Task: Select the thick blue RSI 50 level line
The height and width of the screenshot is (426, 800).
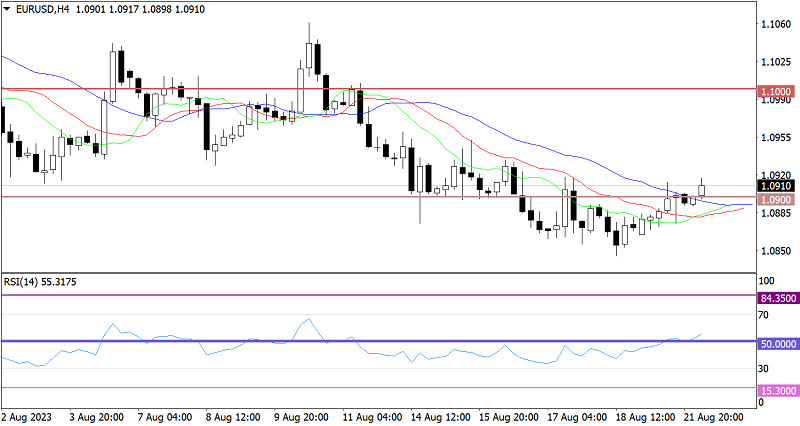Action: coord(400,341)
